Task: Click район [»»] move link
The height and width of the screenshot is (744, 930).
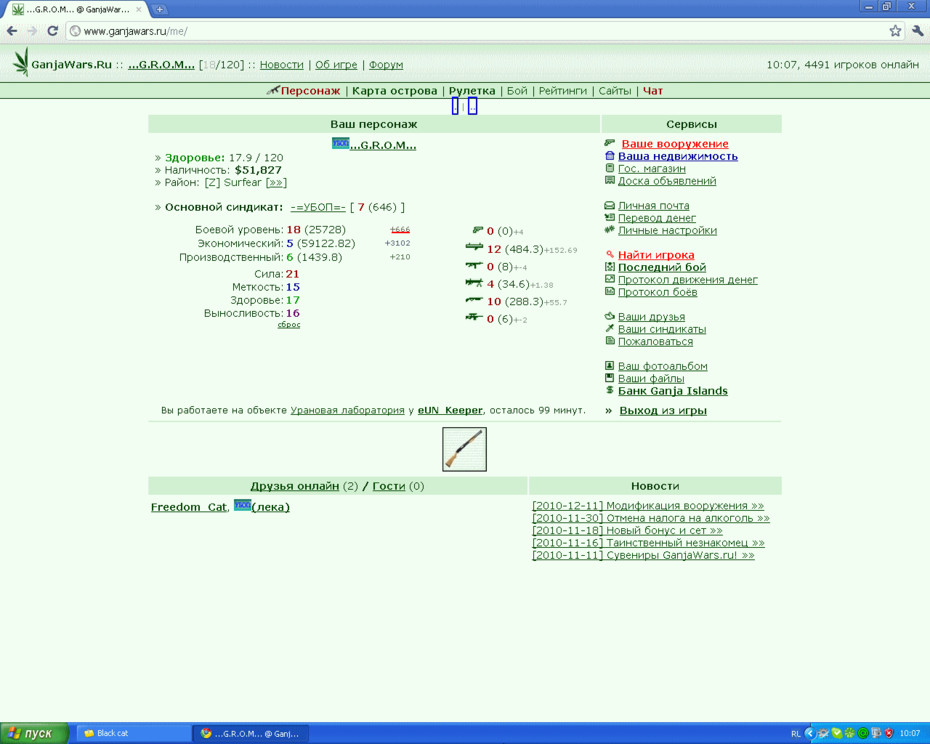Action: pos(276,182)
